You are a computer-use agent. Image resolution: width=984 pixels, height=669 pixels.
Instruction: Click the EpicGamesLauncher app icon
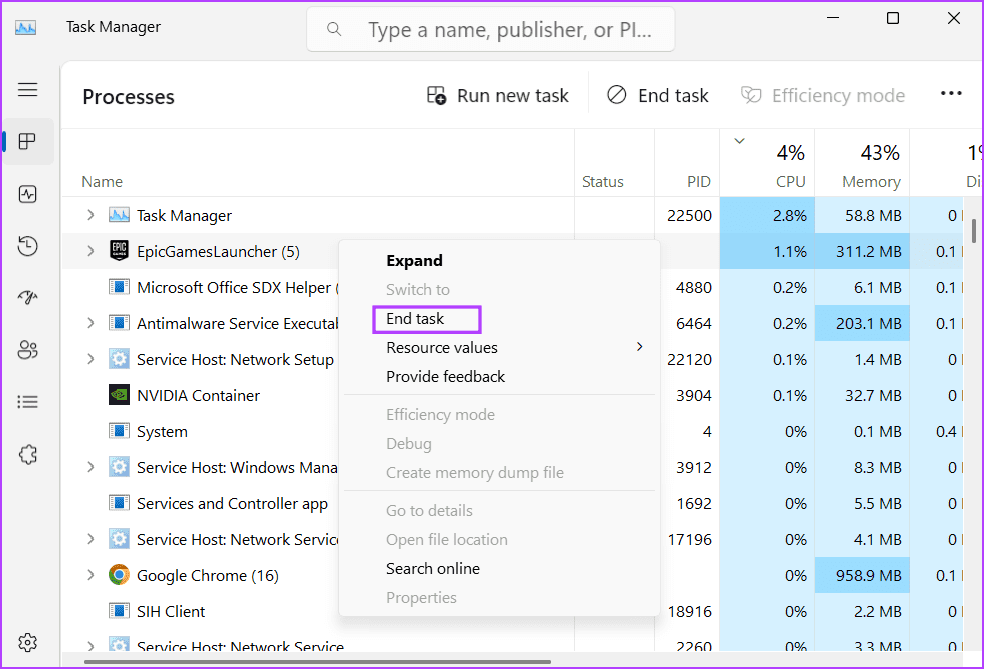(119, 250)
